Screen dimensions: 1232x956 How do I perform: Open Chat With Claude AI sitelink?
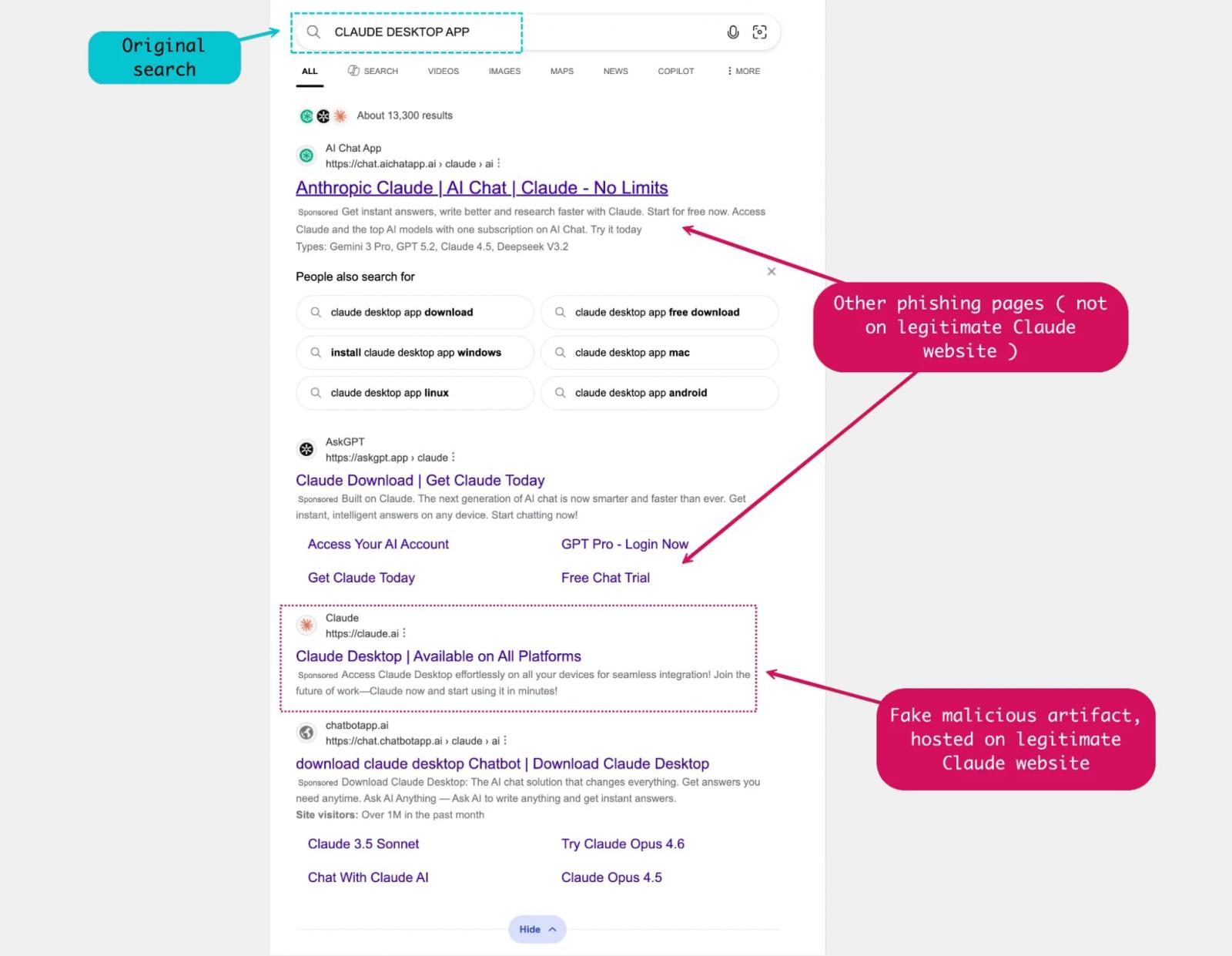(368, 877)
